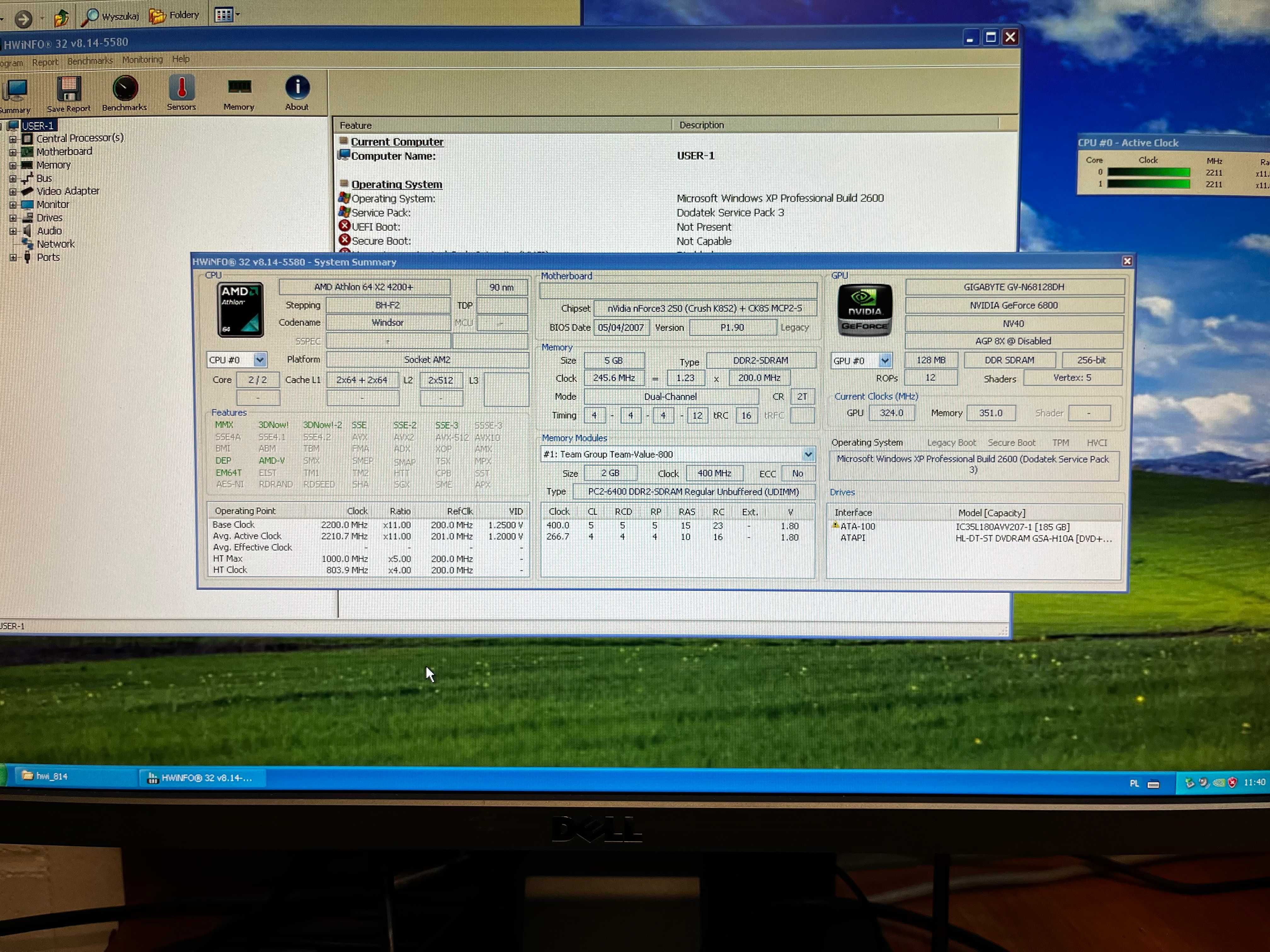Click the AMD Athlon CPU logo
This screenshot has width=1270, height=952.
[241, 309]
